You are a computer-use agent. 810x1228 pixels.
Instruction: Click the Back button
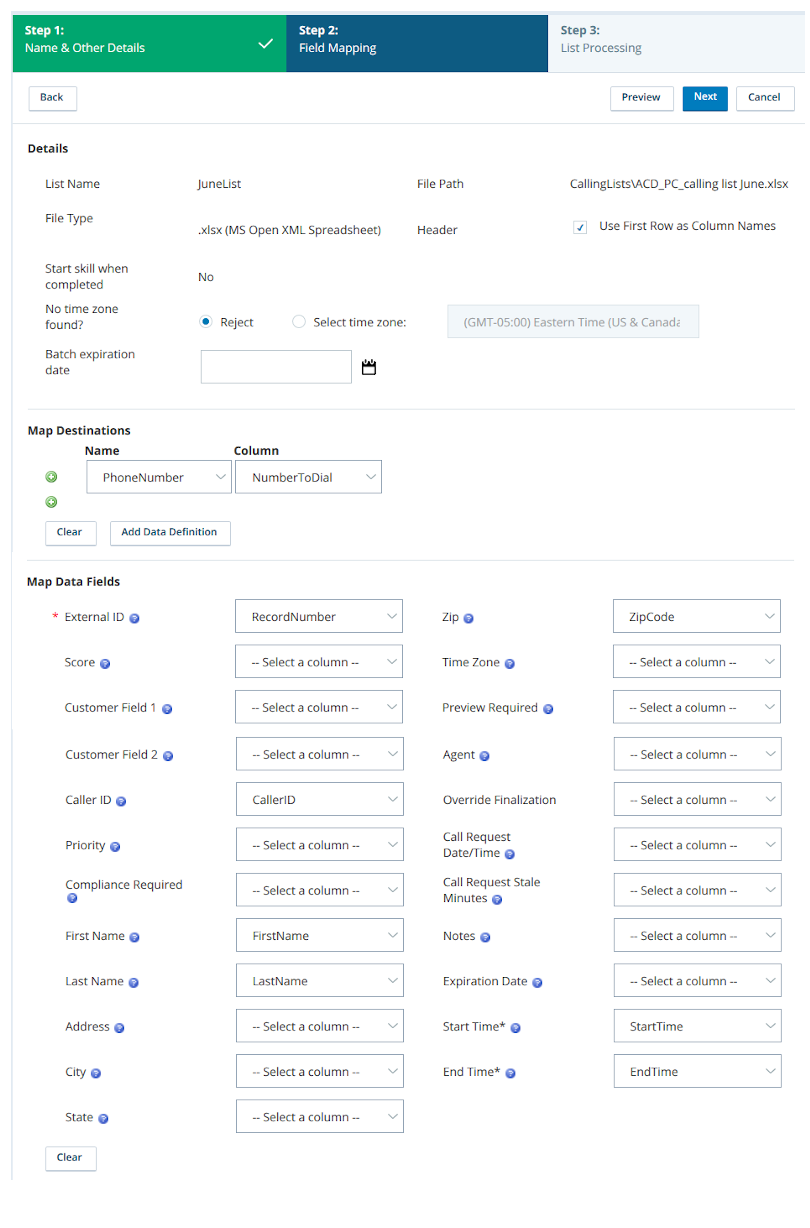[x=52, y=98]
